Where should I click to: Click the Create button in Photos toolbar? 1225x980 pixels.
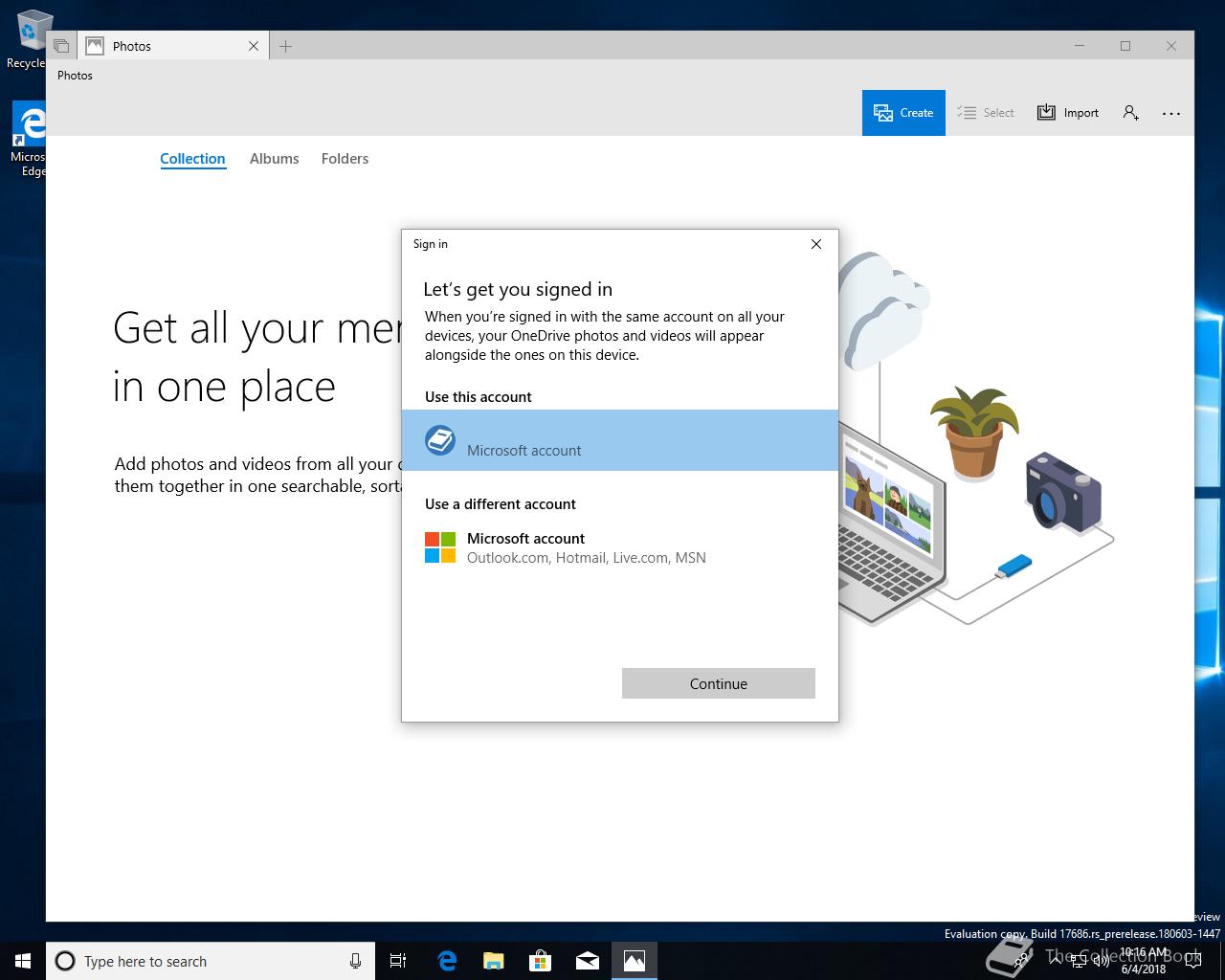click(x=903, y=113)
